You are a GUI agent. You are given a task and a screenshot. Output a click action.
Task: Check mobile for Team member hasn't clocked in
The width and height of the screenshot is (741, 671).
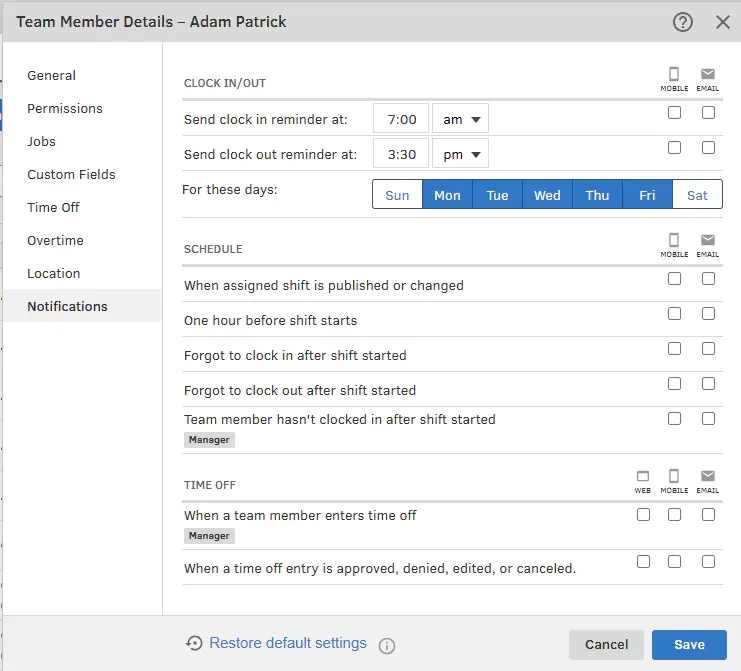coord(674,418)
